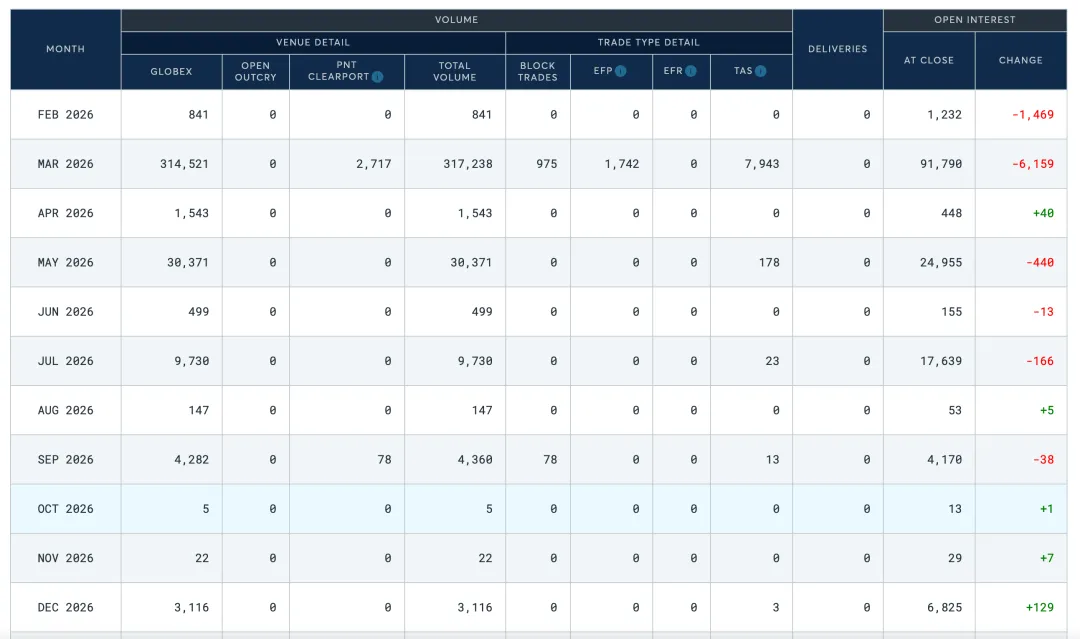Click the OPEN OUTCRY column header

pos(256,72)
